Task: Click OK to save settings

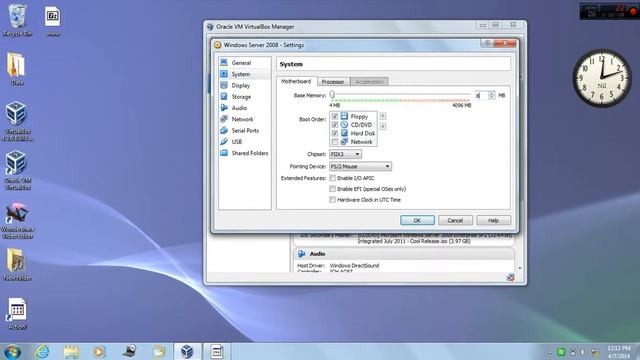Action: point(417,220)
